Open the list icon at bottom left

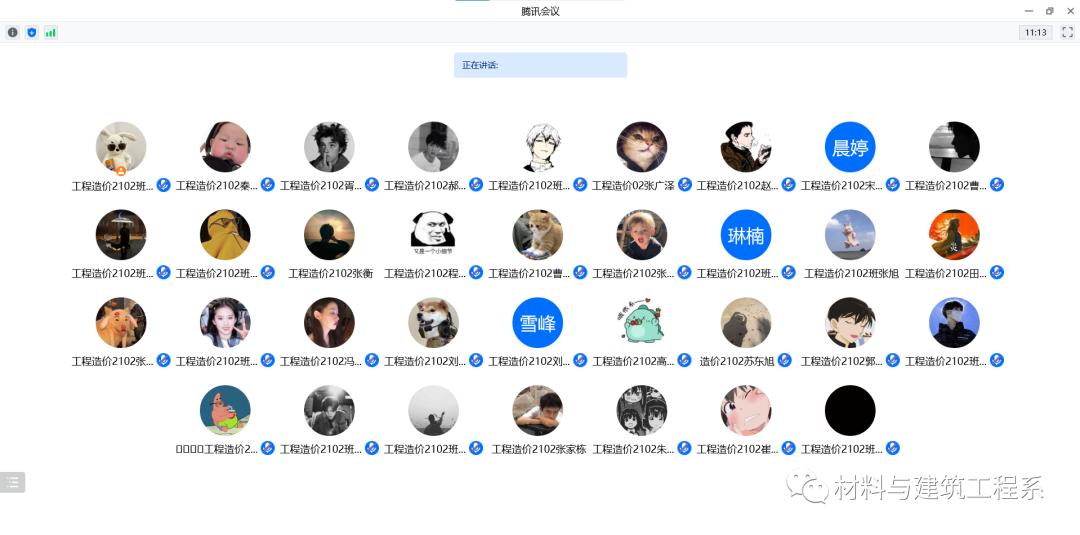click(12, 482)
